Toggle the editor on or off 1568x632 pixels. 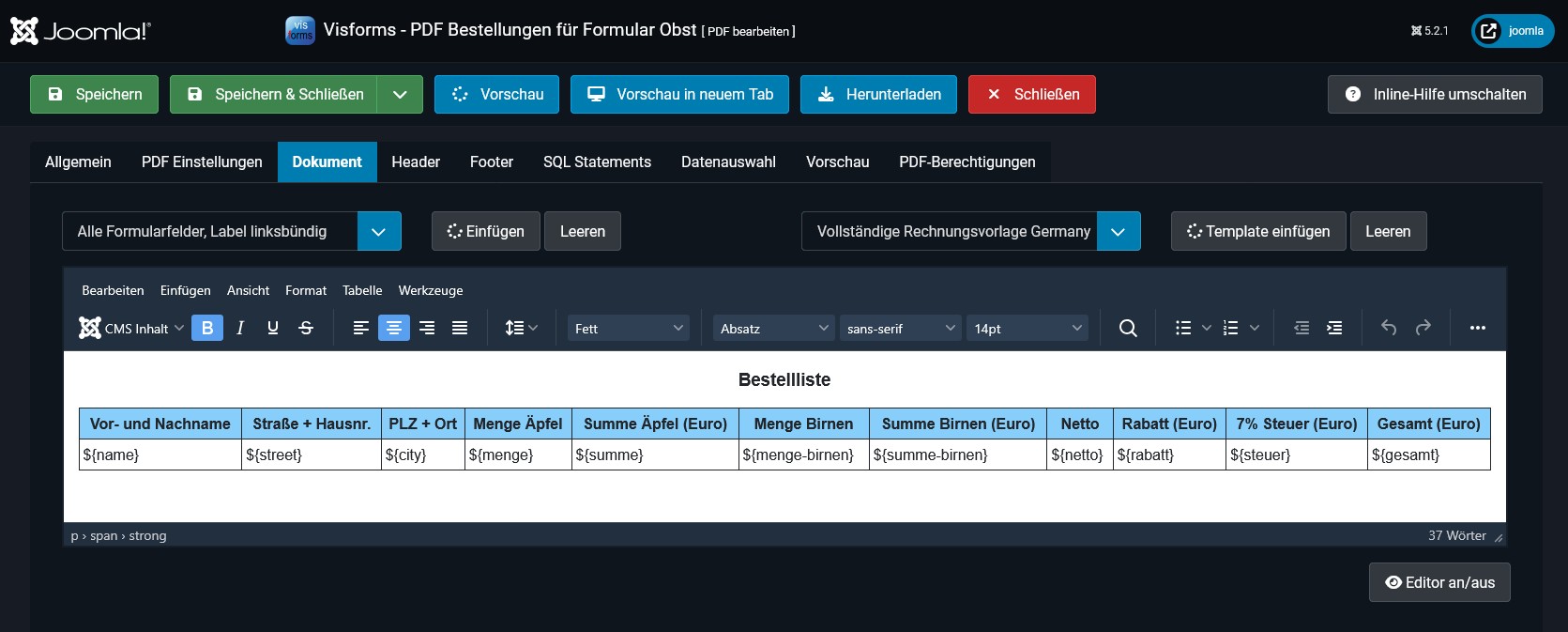click(1439, 582)
